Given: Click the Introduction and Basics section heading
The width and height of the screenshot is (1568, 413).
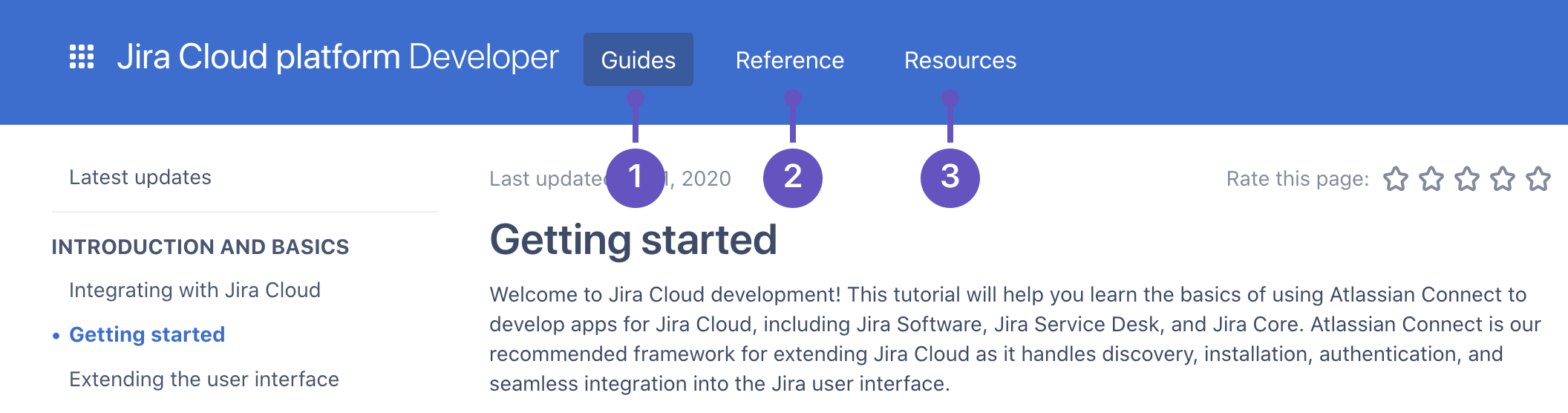Looking at the screenshot, I should point(200,247).
